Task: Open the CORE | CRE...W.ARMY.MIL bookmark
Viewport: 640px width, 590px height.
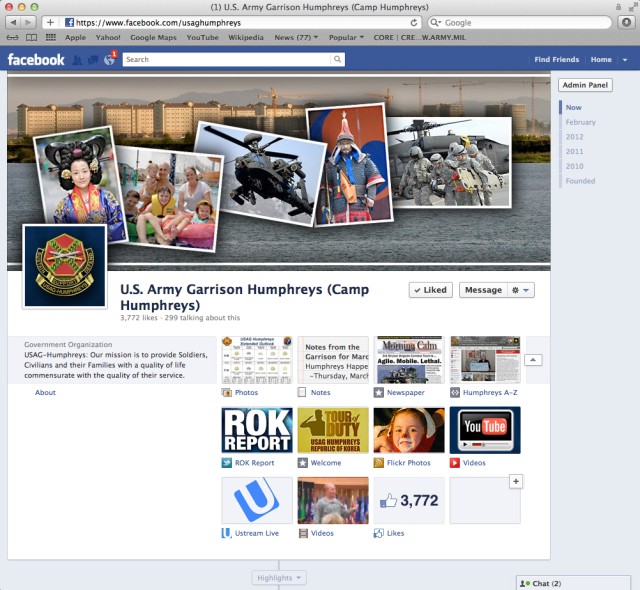Action: click(x=420, y=38)
